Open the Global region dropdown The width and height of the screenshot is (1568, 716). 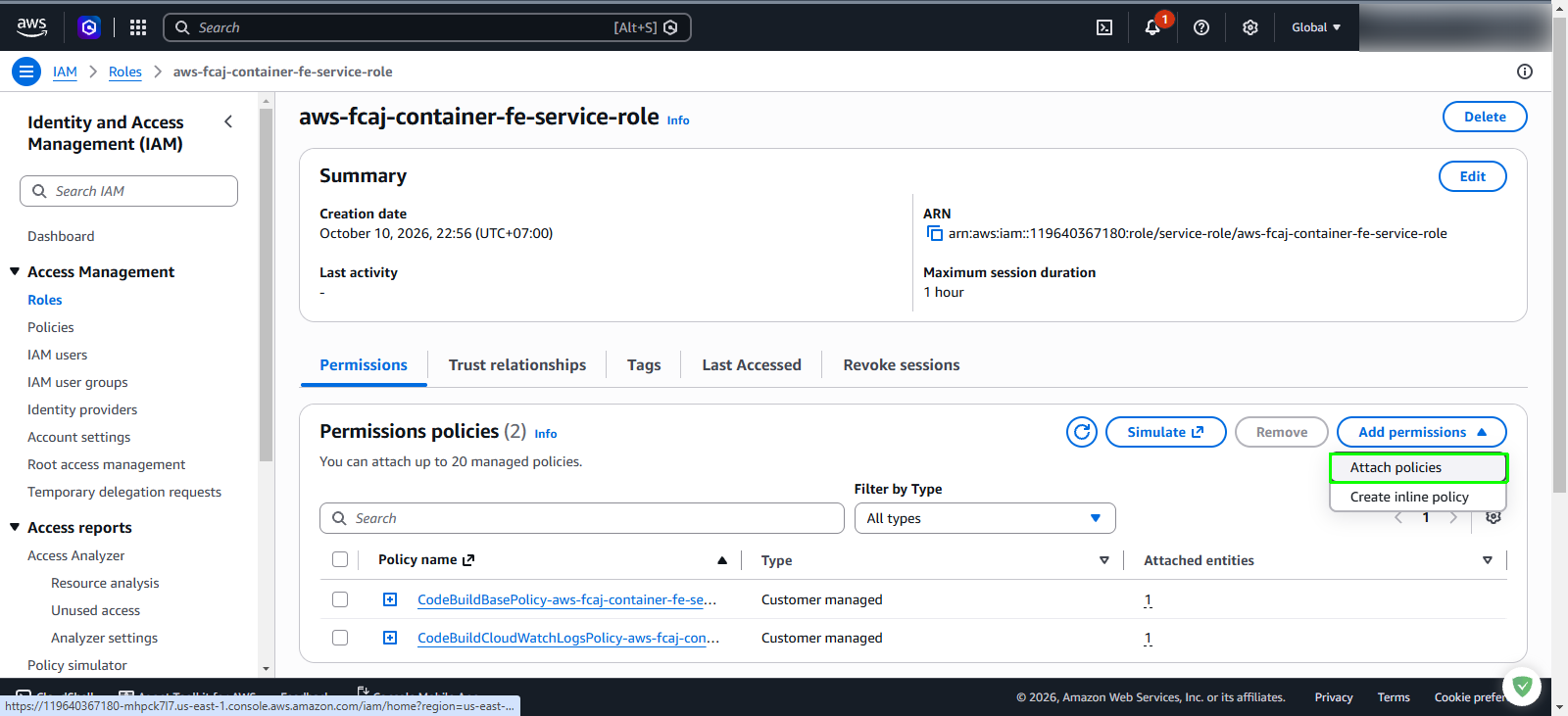[1316, 27]
